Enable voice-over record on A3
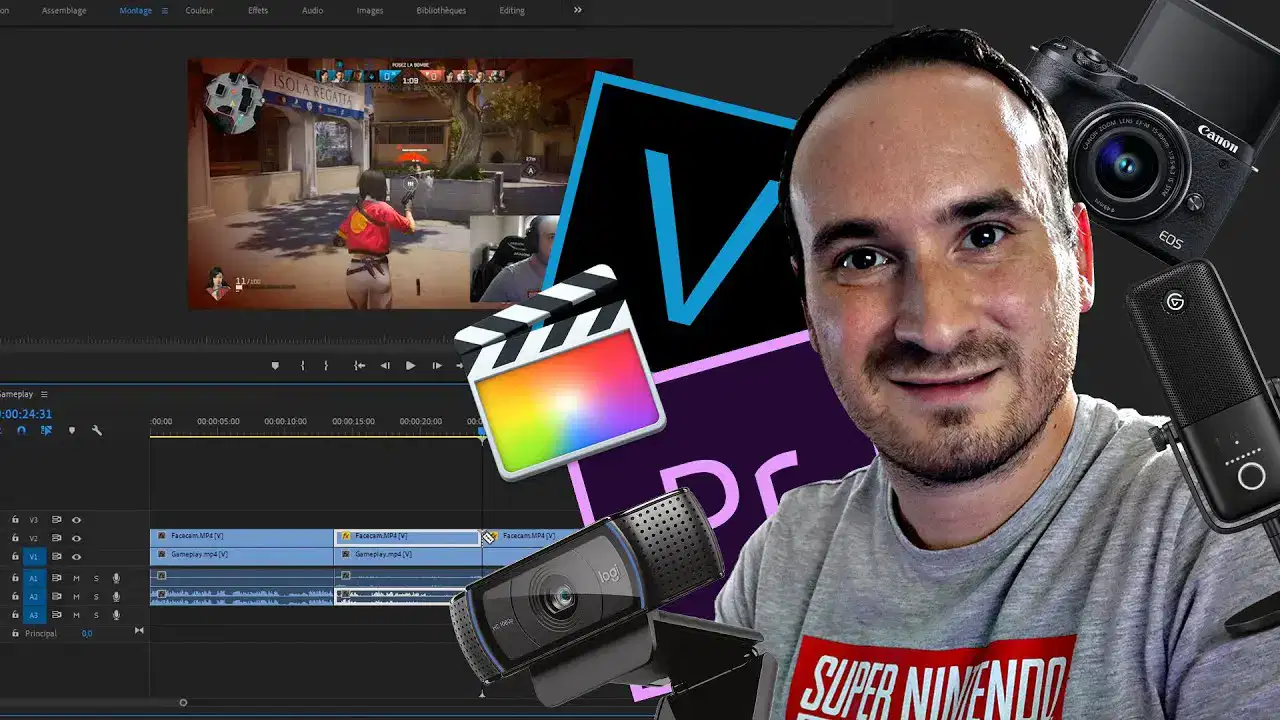 pos(116,615)
